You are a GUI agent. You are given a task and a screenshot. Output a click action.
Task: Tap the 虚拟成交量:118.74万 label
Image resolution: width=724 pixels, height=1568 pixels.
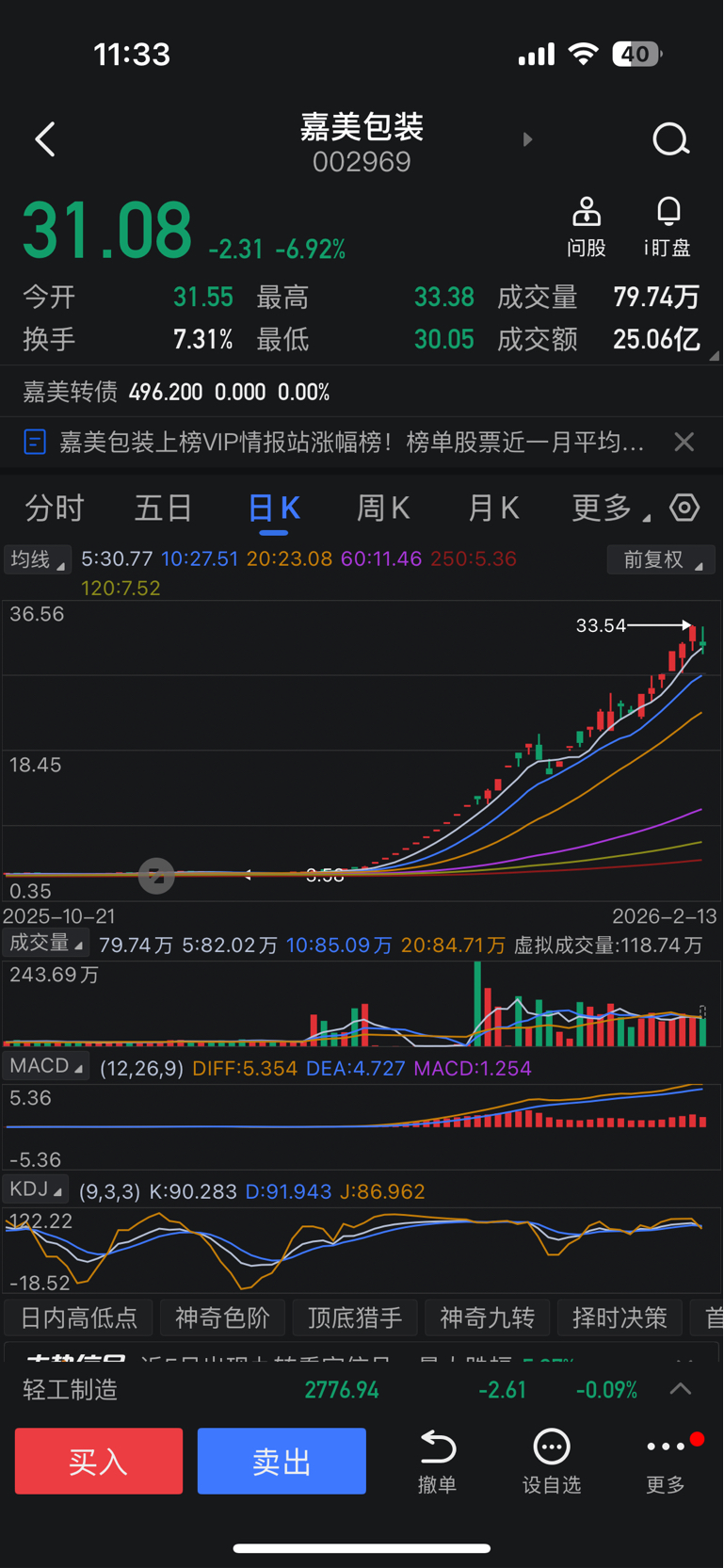coord(608,945)
